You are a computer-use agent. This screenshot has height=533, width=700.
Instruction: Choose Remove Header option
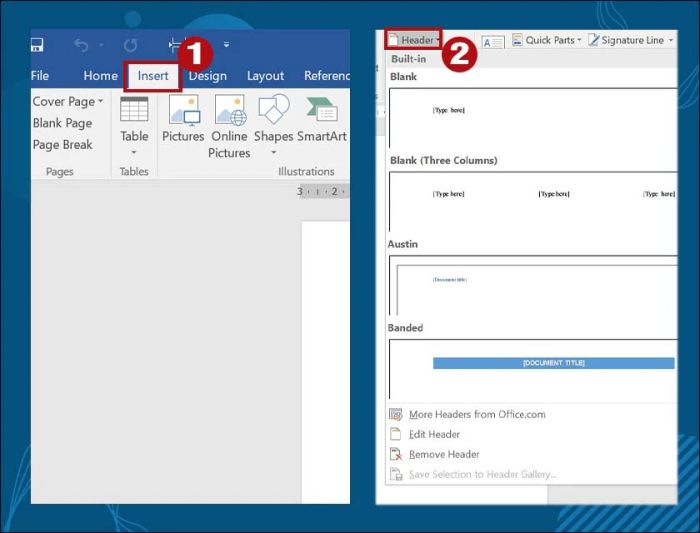pyautogui.click(x=444, y=454)
